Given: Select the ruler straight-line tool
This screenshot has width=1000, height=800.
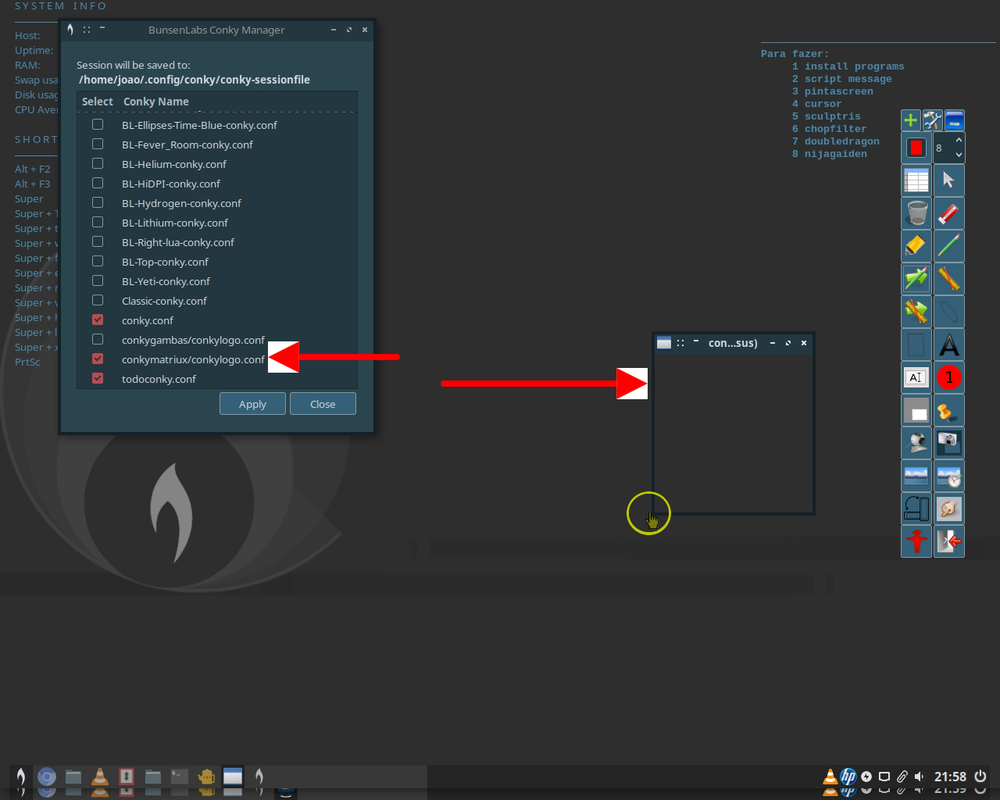Looking at the screenshot, I should pos(949,279).
